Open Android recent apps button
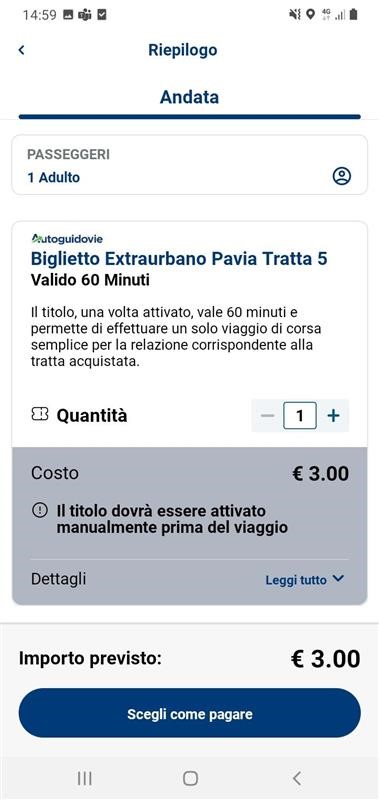The height and width of the screenshot is (800, 379). (x=84, y=778)
